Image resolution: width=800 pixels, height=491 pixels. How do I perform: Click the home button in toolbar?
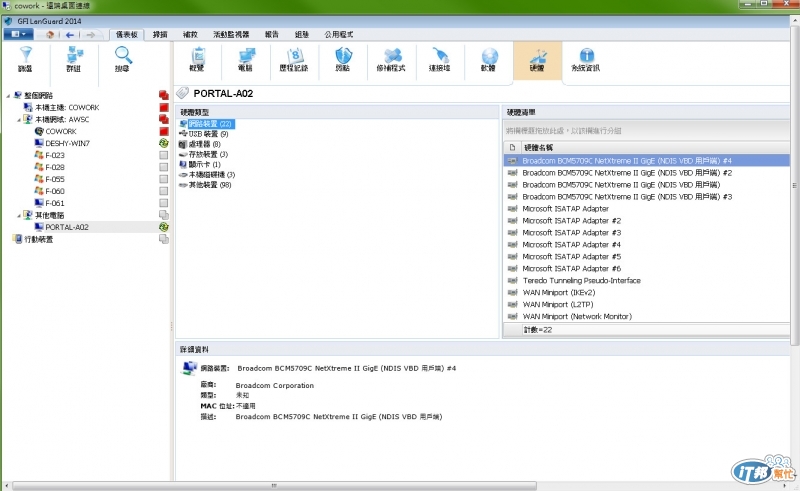click(49, 34)
